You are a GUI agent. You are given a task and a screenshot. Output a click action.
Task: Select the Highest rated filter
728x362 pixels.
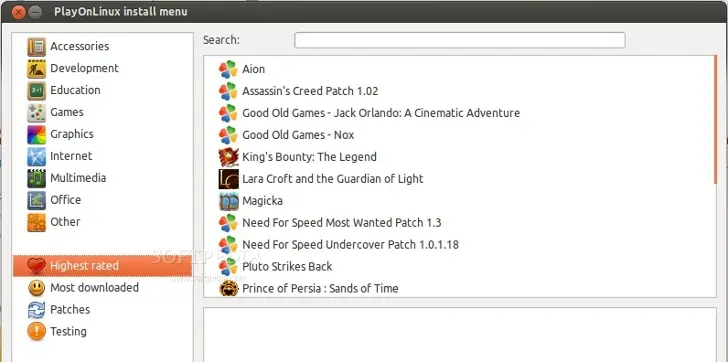[x=102, y=266]
